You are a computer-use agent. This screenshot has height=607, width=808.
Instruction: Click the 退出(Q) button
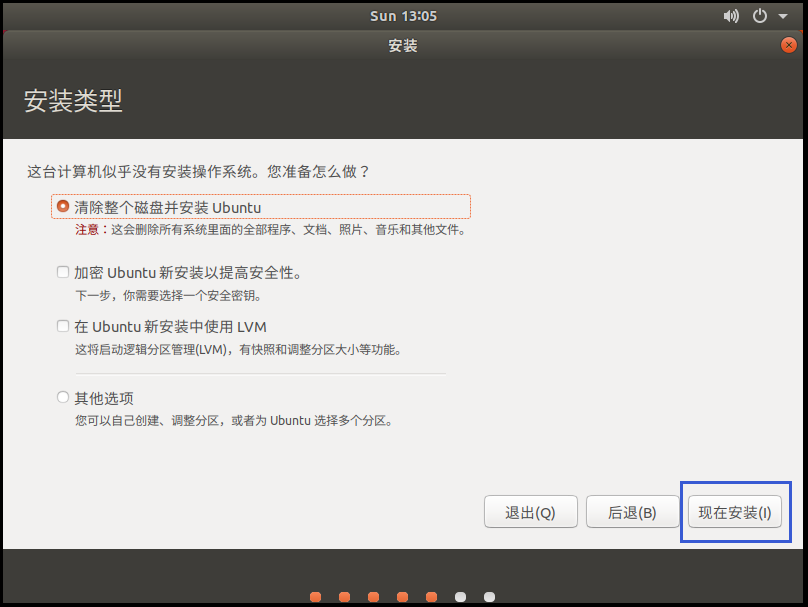530,511
